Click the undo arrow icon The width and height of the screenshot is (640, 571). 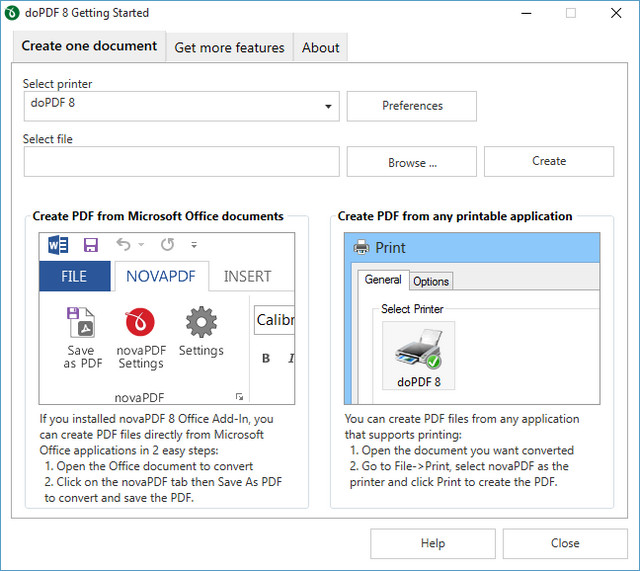tap(124, 245)
